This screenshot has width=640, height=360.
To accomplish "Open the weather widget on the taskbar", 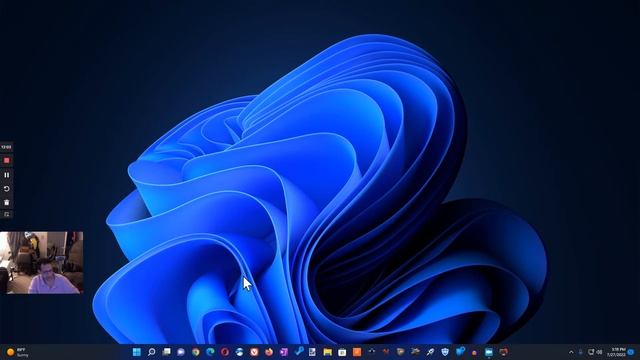I will pyautogui.click(x=18, y=352).
